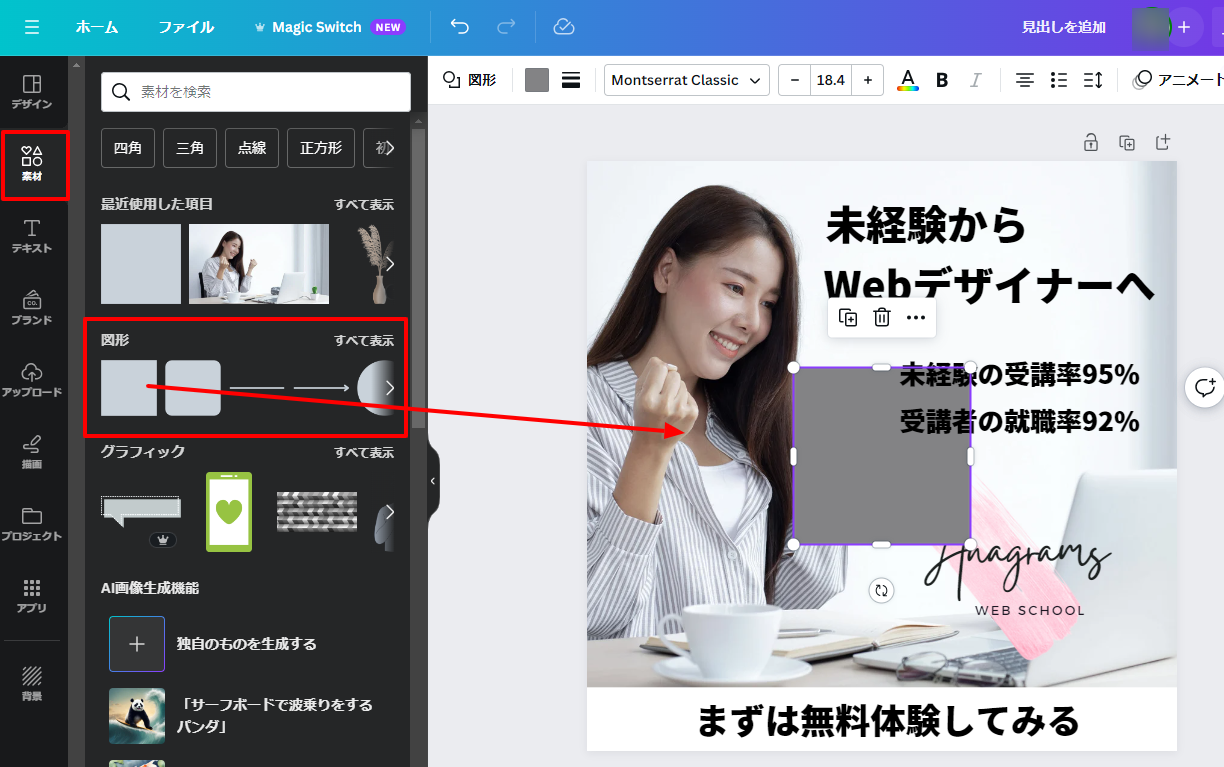The width and height of the screenshot is (1224, 767).
Task: Toggle italic formatting
Action: click(x=975, y=80)
